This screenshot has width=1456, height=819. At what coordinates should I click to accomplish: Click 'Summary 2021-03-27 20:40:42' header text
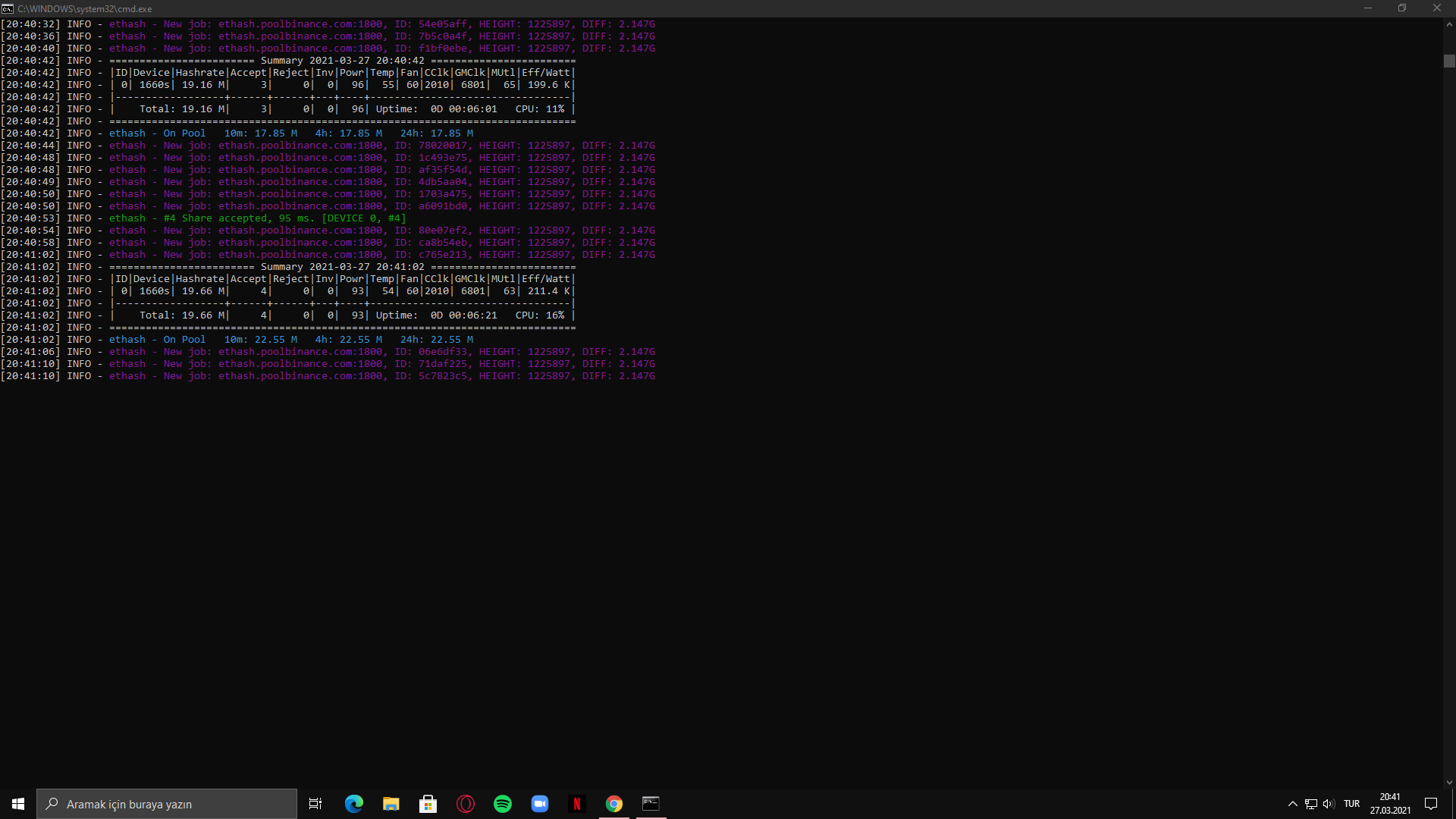[343, 61]
